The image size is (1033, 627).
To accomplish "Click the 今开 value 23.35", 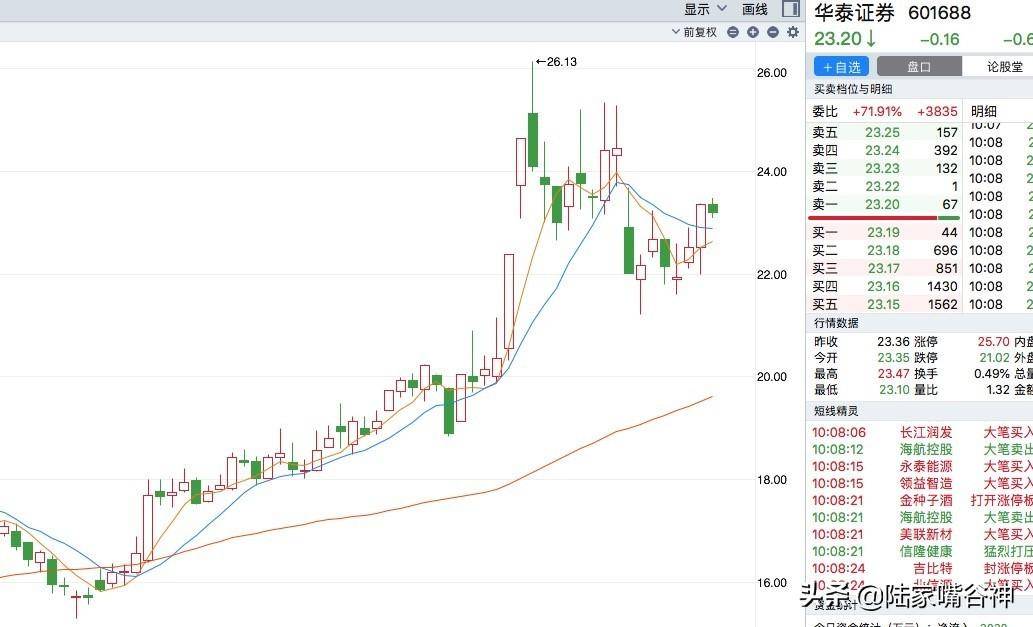I will 894,358.
